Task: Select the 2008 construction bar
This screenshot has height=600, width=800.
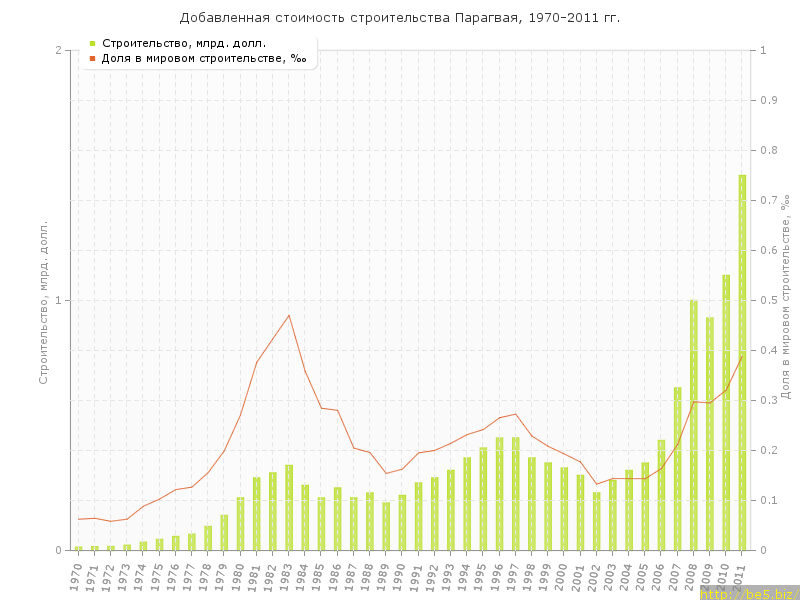Action: coord(694,425)
